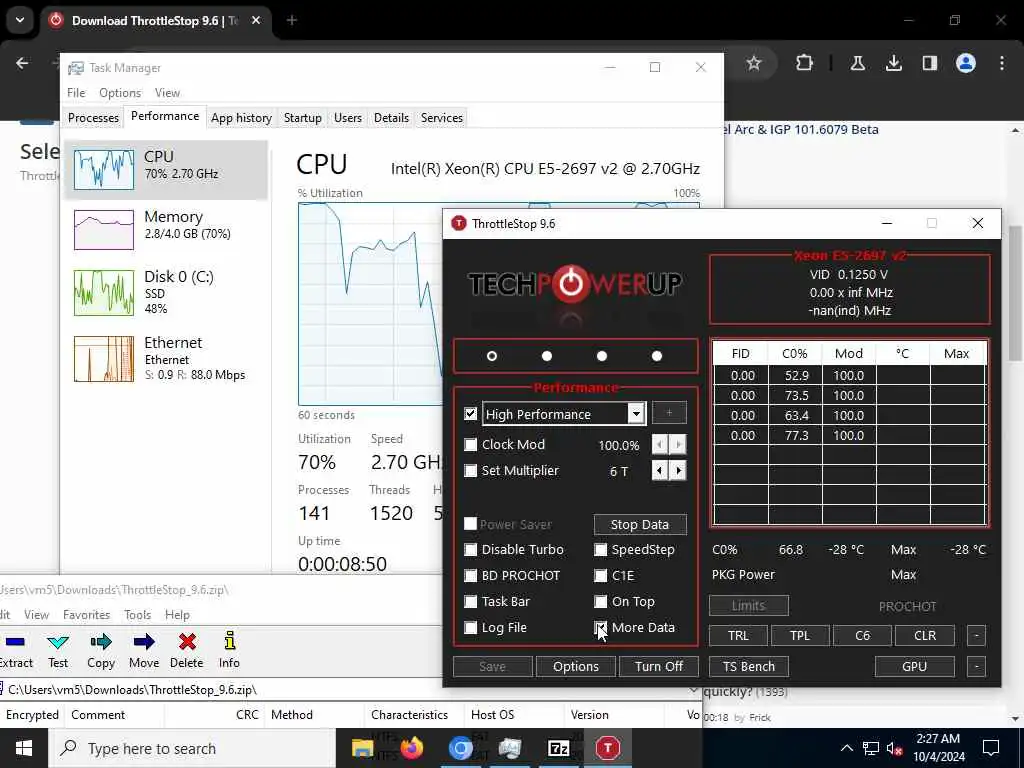
Task: Click the TPL button
Action: [x=800, y=635]
